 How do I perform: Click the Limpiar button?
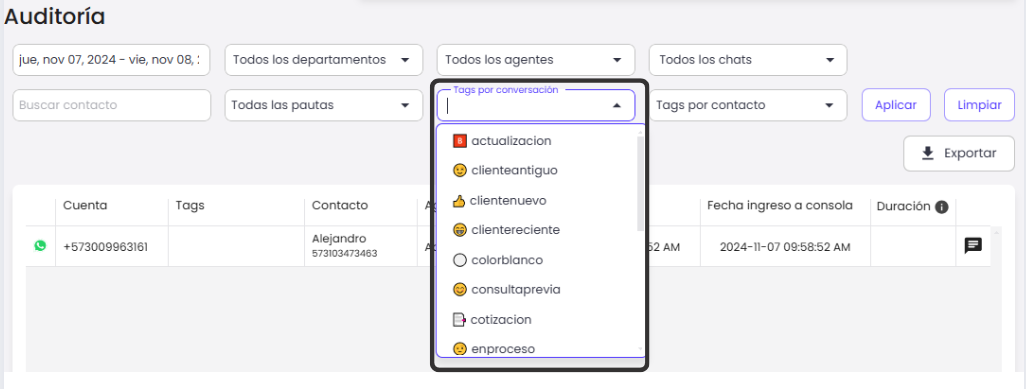point(979,105)
